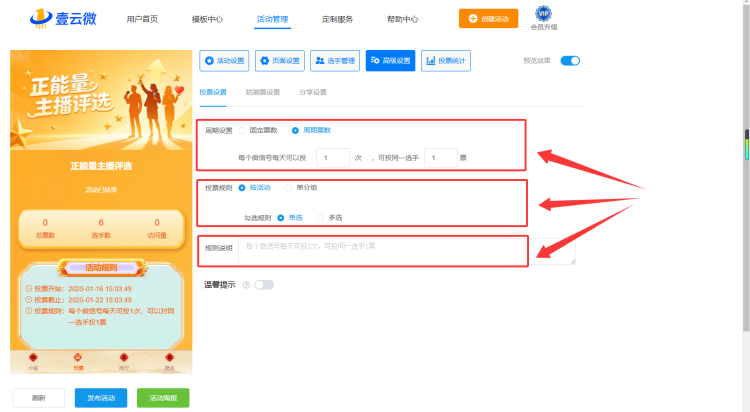The image size is (750, 412).
Task: Toggle the 预览效果 switch
Action: pos(570,61)
